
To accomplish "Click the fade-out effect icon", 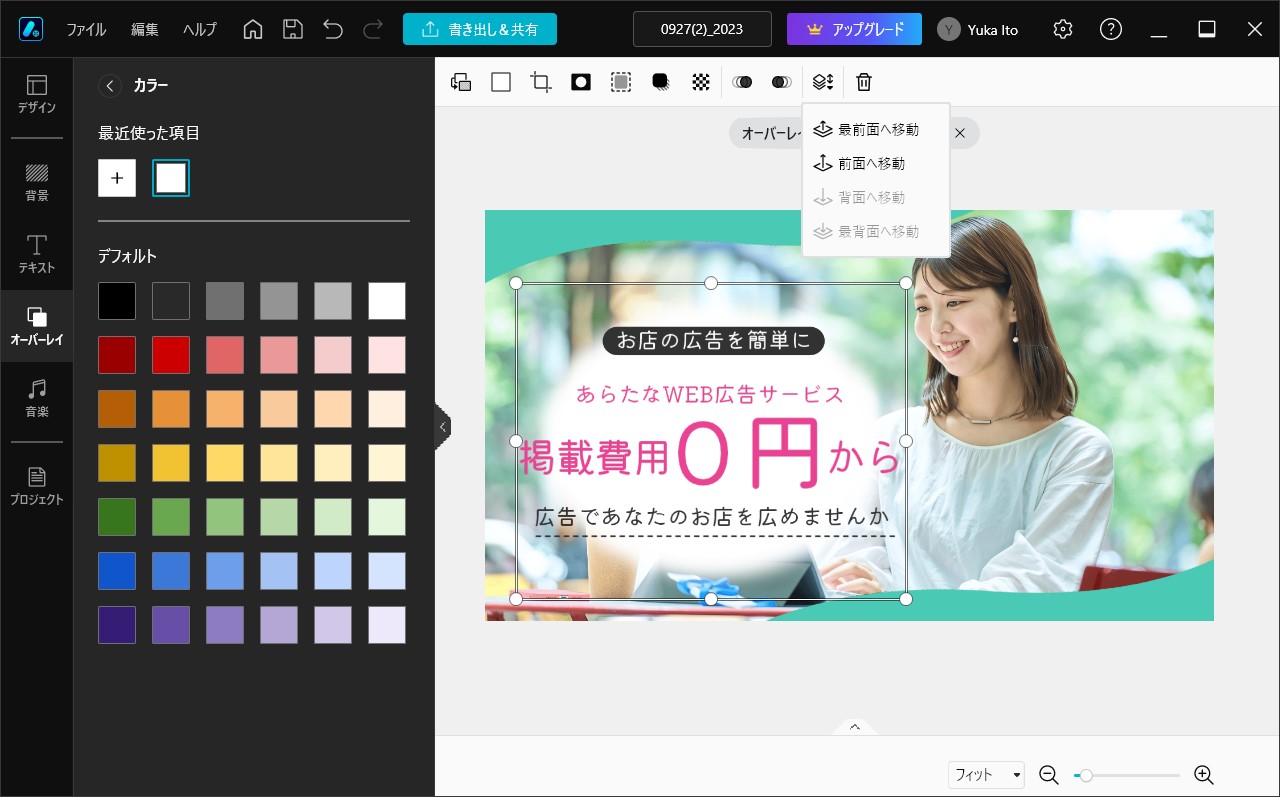I will coord(782,82).
